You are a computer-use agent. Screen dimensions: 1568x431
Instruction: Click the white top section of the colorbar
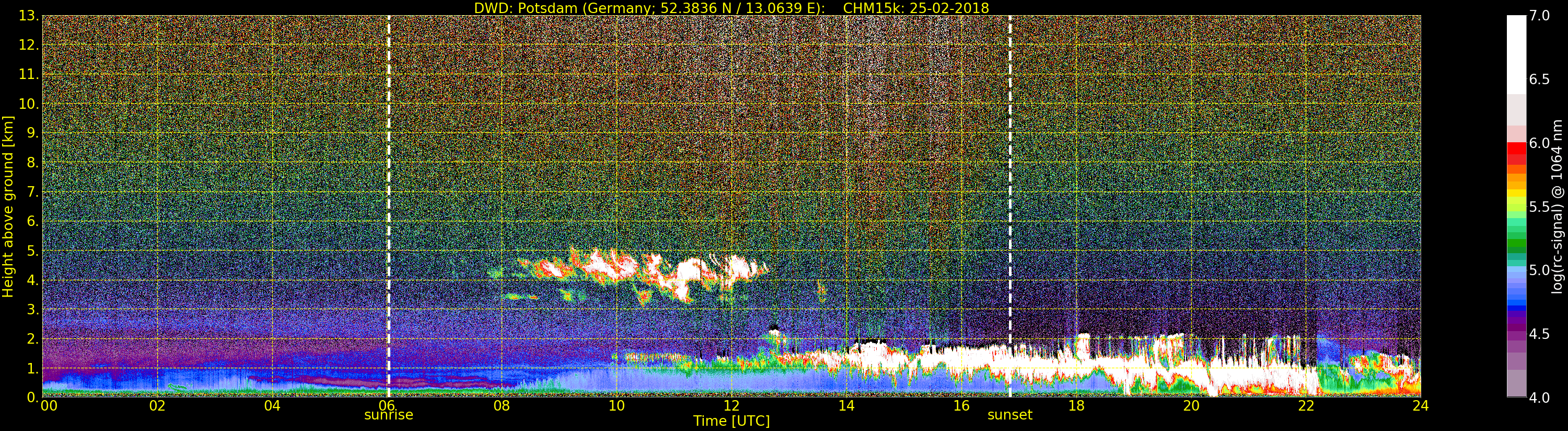pos(1516,55)
